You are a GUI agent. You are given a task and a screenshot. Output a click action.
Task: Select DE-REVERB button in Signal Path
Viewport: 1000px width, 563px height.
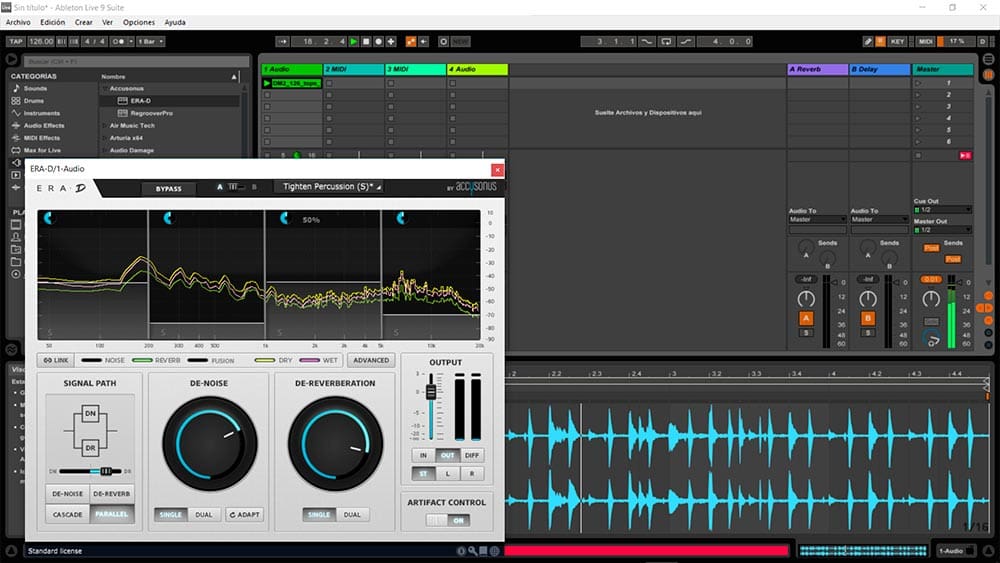click(112, 494)
